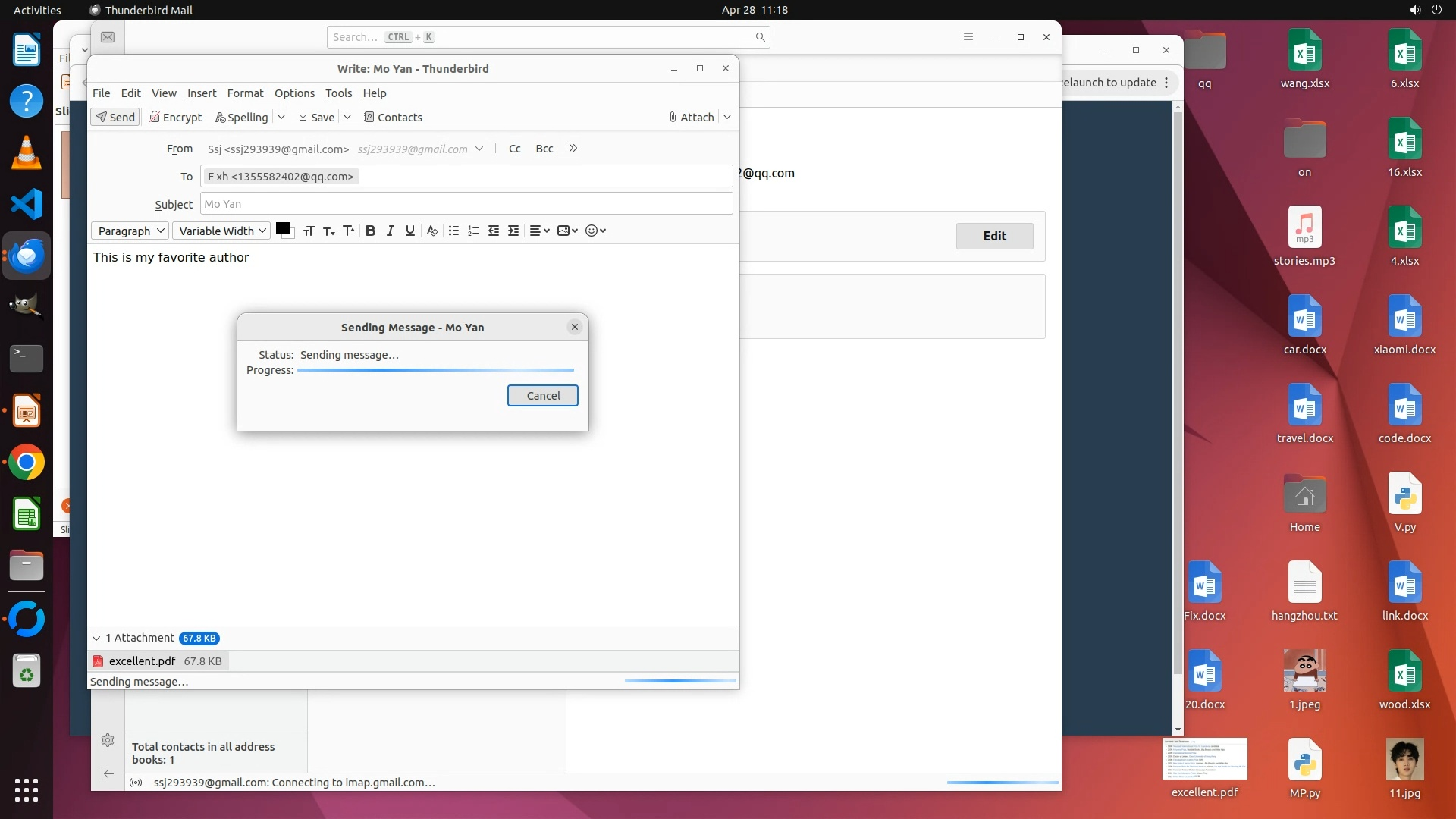This screenshot has height=819, width=1456.
Task: Open the emoticon insert menu
Action: 595,231
